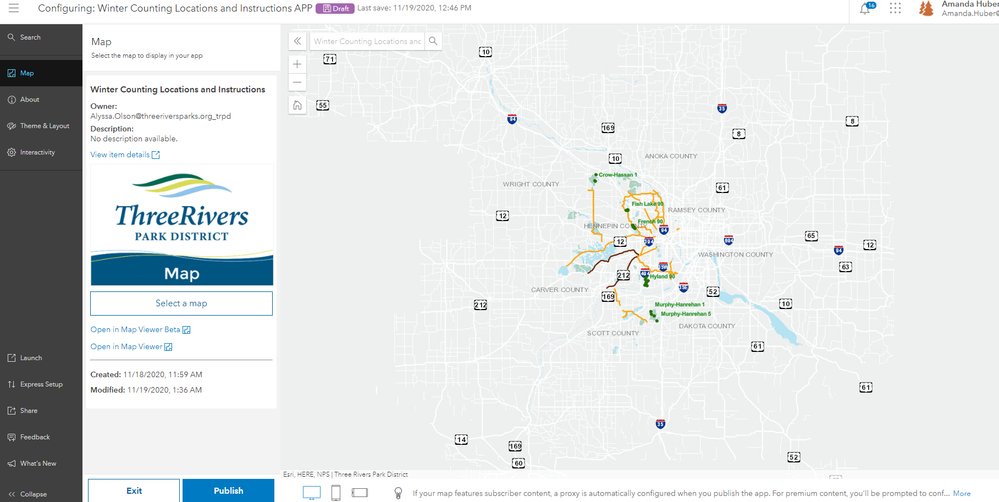The height and width of the screenshot is (502, 999).
Task: Open in Map Viewer Beta link
Action: (x=141, y=329)
